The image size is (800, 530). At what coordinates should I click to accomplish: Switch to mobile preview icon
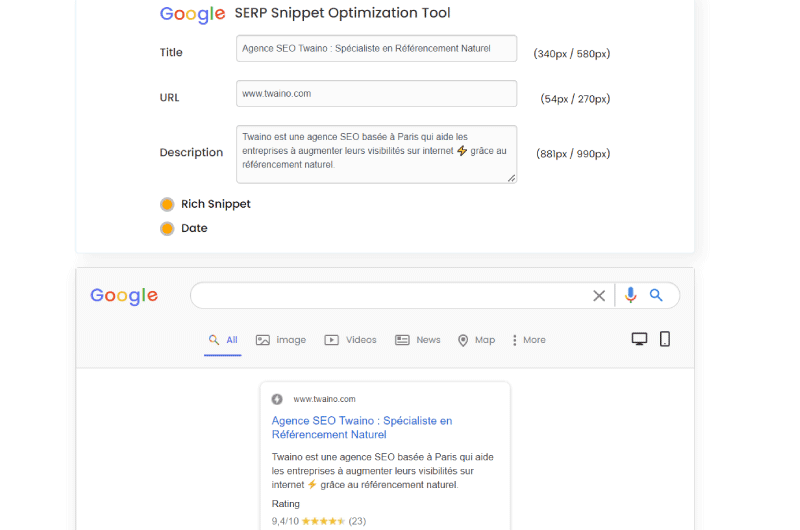coord(665,339)
